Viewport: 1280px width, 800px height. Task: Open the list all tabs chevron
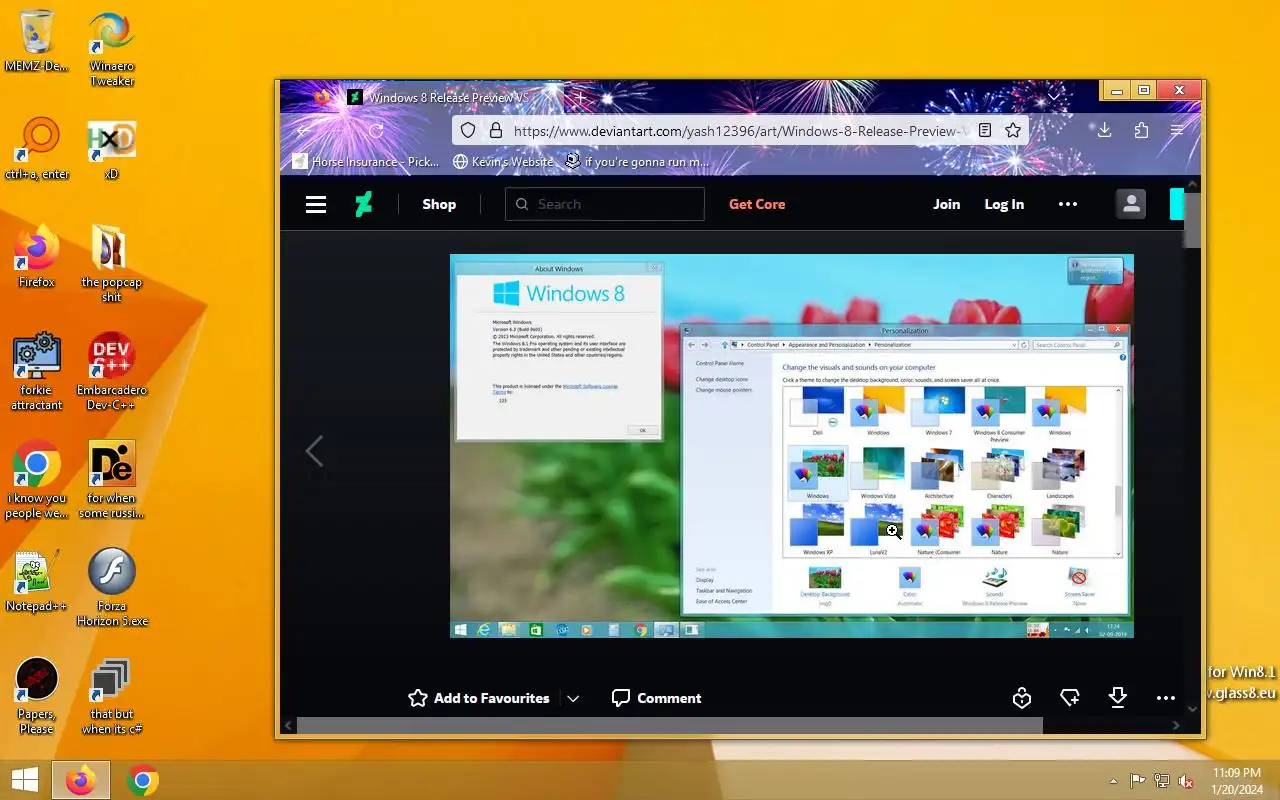1054,97
